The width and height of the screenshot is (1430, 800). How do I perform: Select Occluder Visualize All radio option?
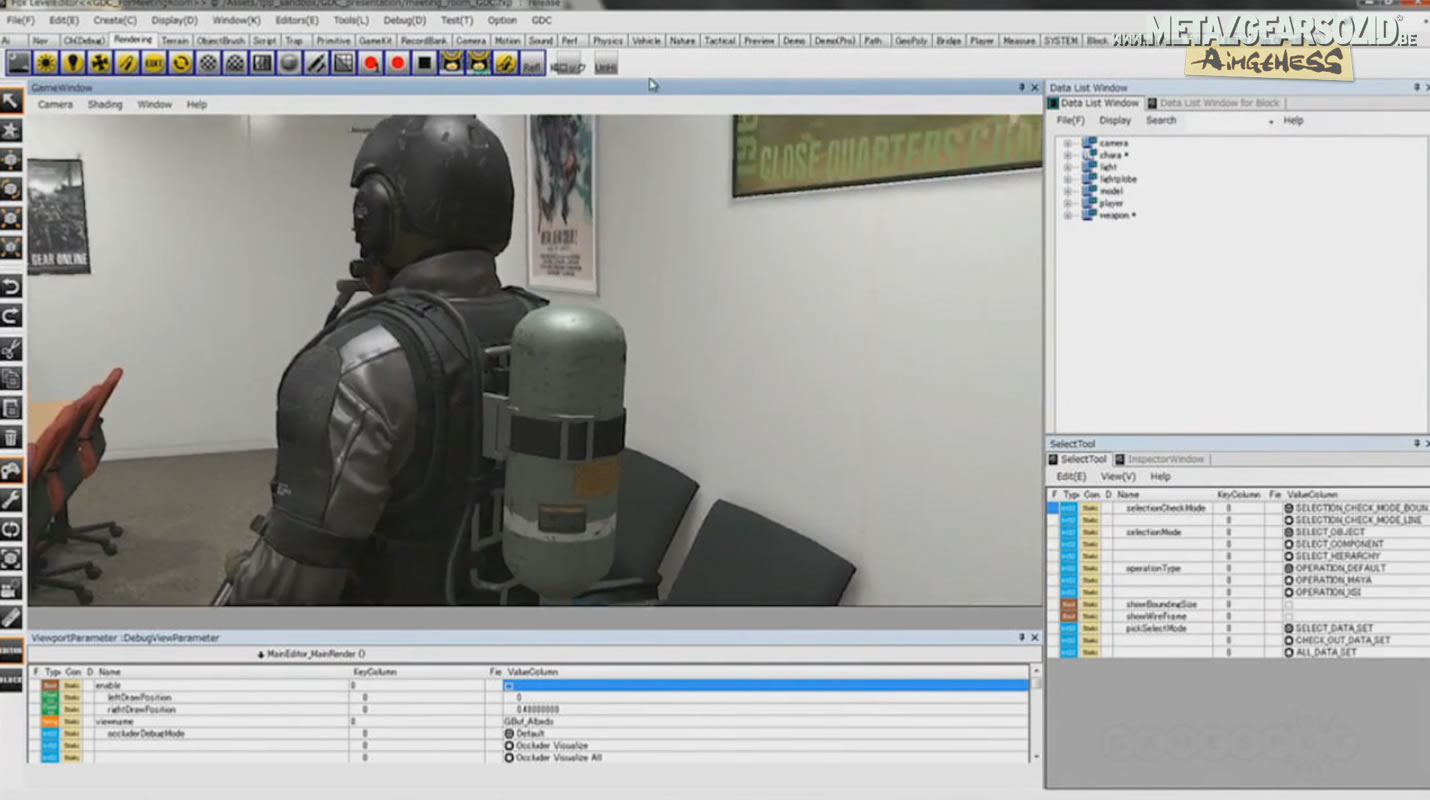[x=509, y=757]
